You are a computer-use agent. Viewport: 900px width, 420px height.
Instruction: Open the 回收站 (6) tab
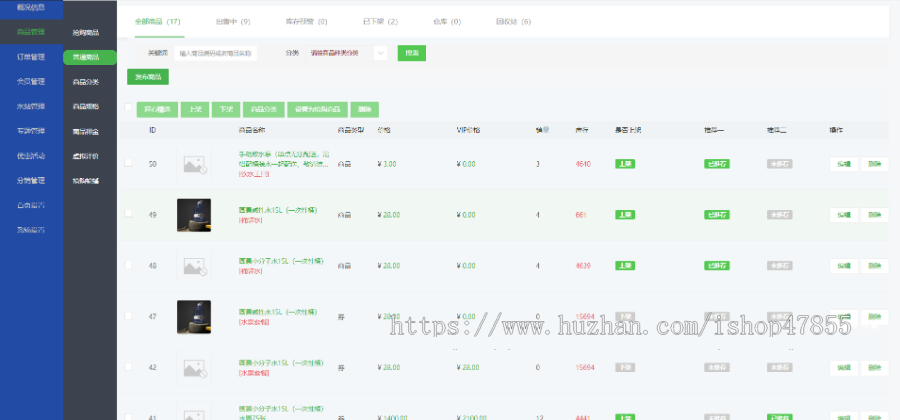click(x=513, y=22)
